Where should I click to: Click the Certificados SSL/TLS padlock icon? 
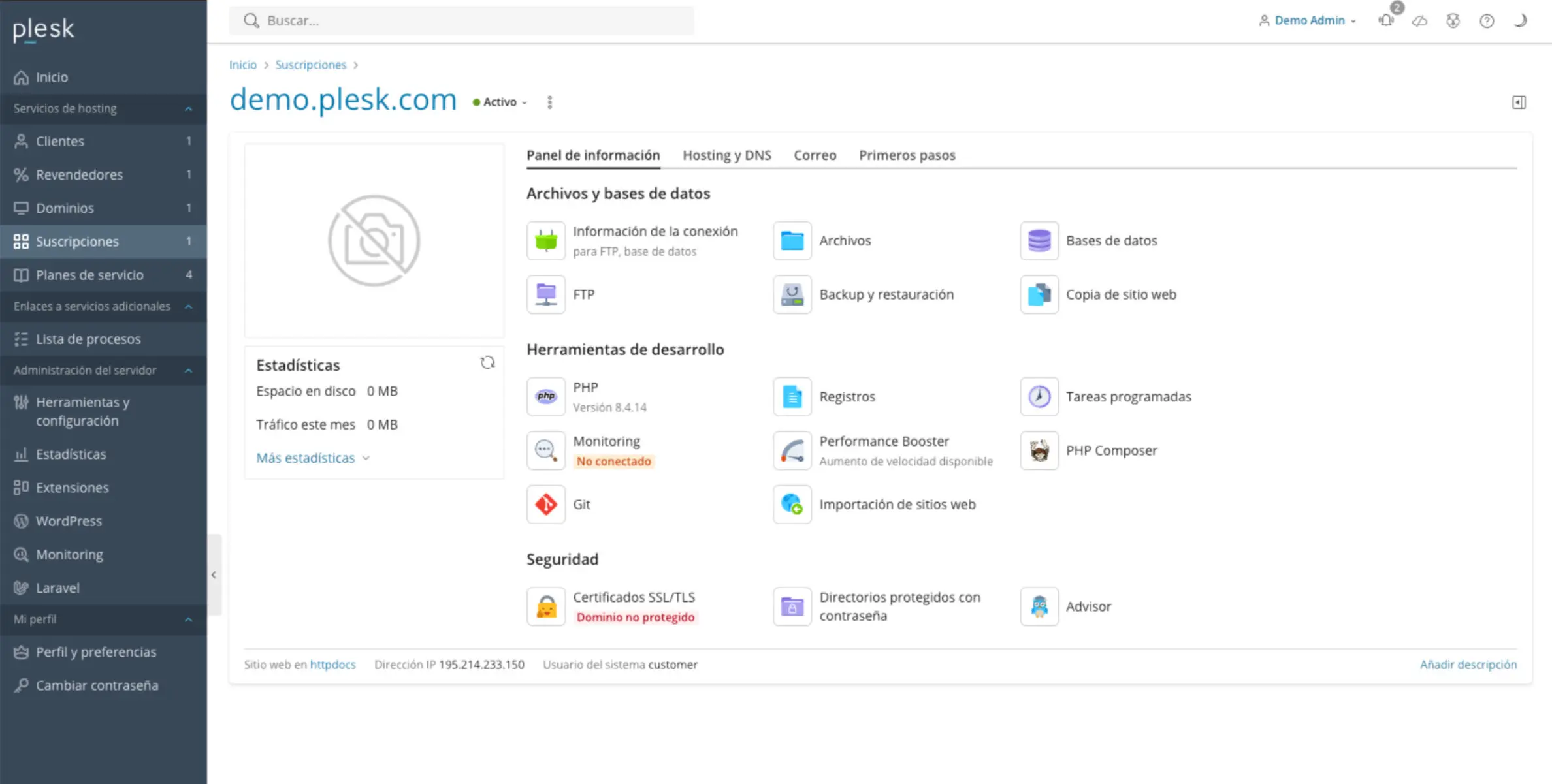pyautogui.click(x=545, y=606)
